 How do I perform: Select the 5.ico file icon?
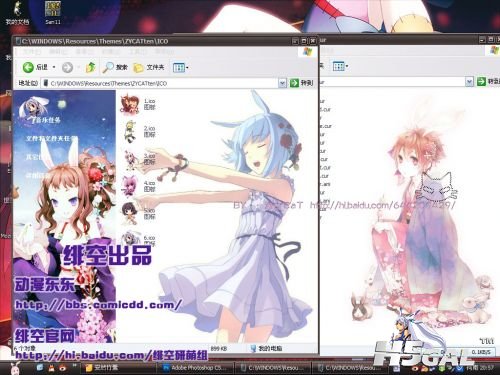click(x=129, y=214)
